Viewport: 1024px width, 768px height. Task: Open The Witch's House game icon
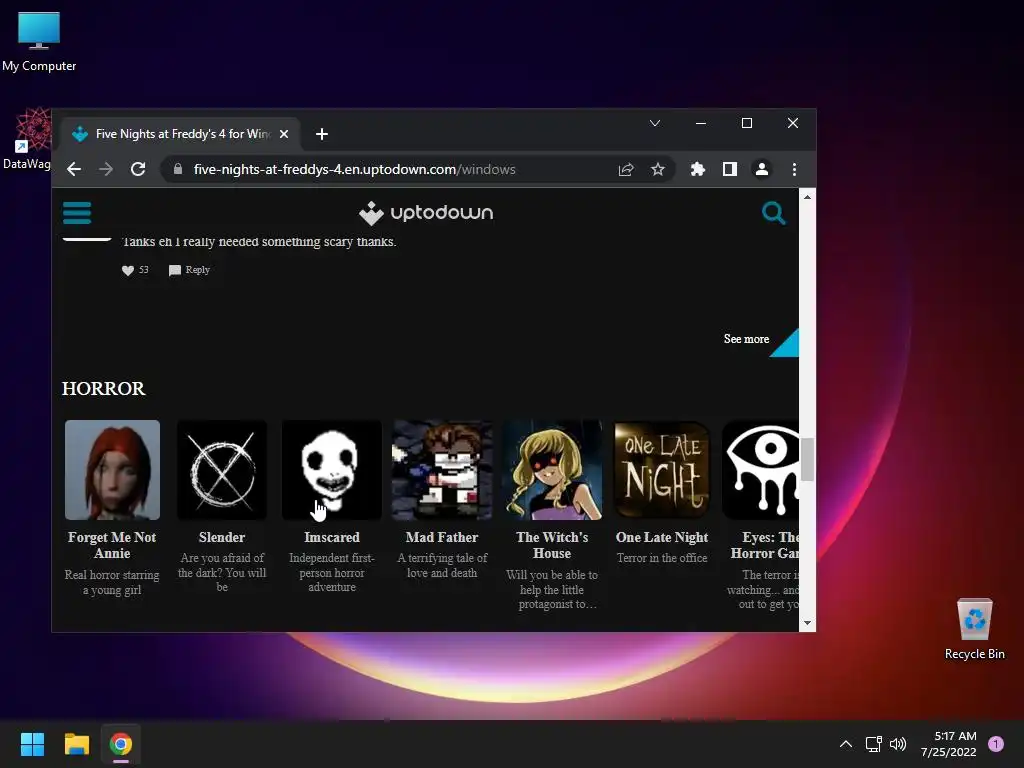point(552,470)
